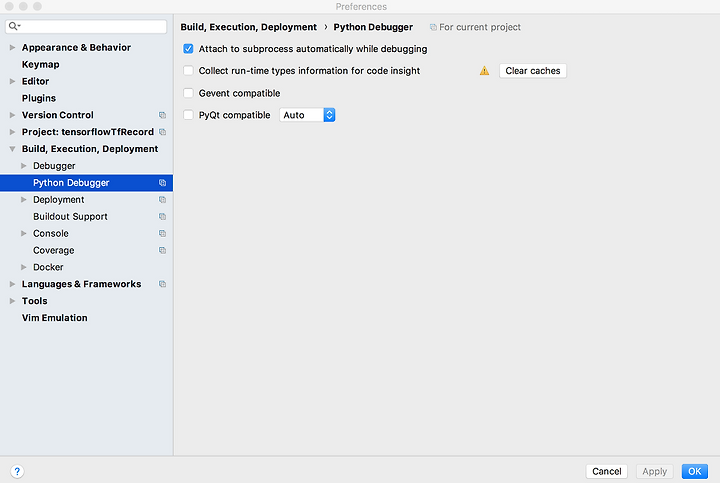Image resolution: width=720 pixels, height=483 pixels.
Task: Confirm preferences with OK button
Action: [694, 472]
